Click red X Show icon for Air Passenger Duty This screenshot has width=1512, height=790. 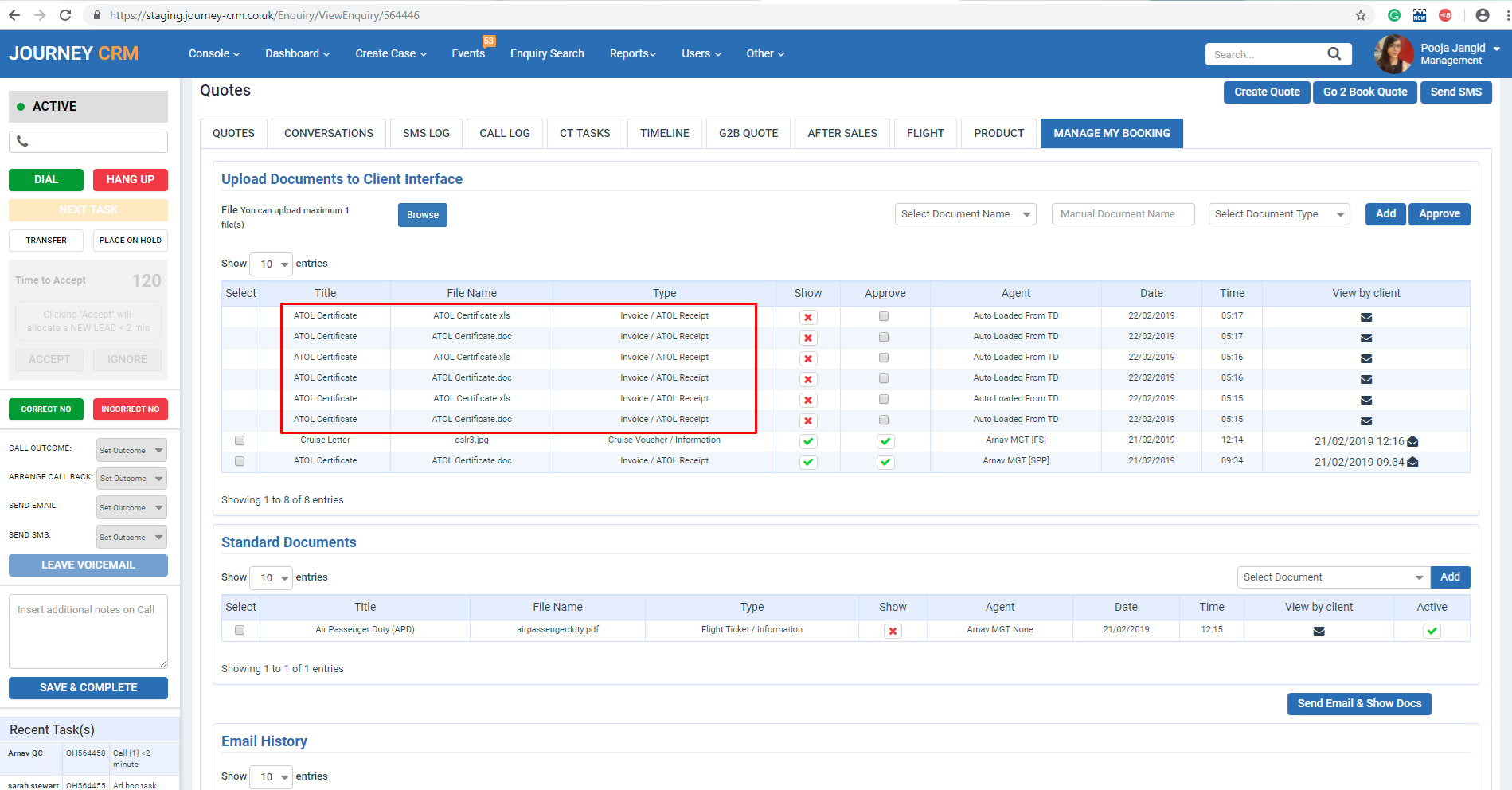click(893, 631)
